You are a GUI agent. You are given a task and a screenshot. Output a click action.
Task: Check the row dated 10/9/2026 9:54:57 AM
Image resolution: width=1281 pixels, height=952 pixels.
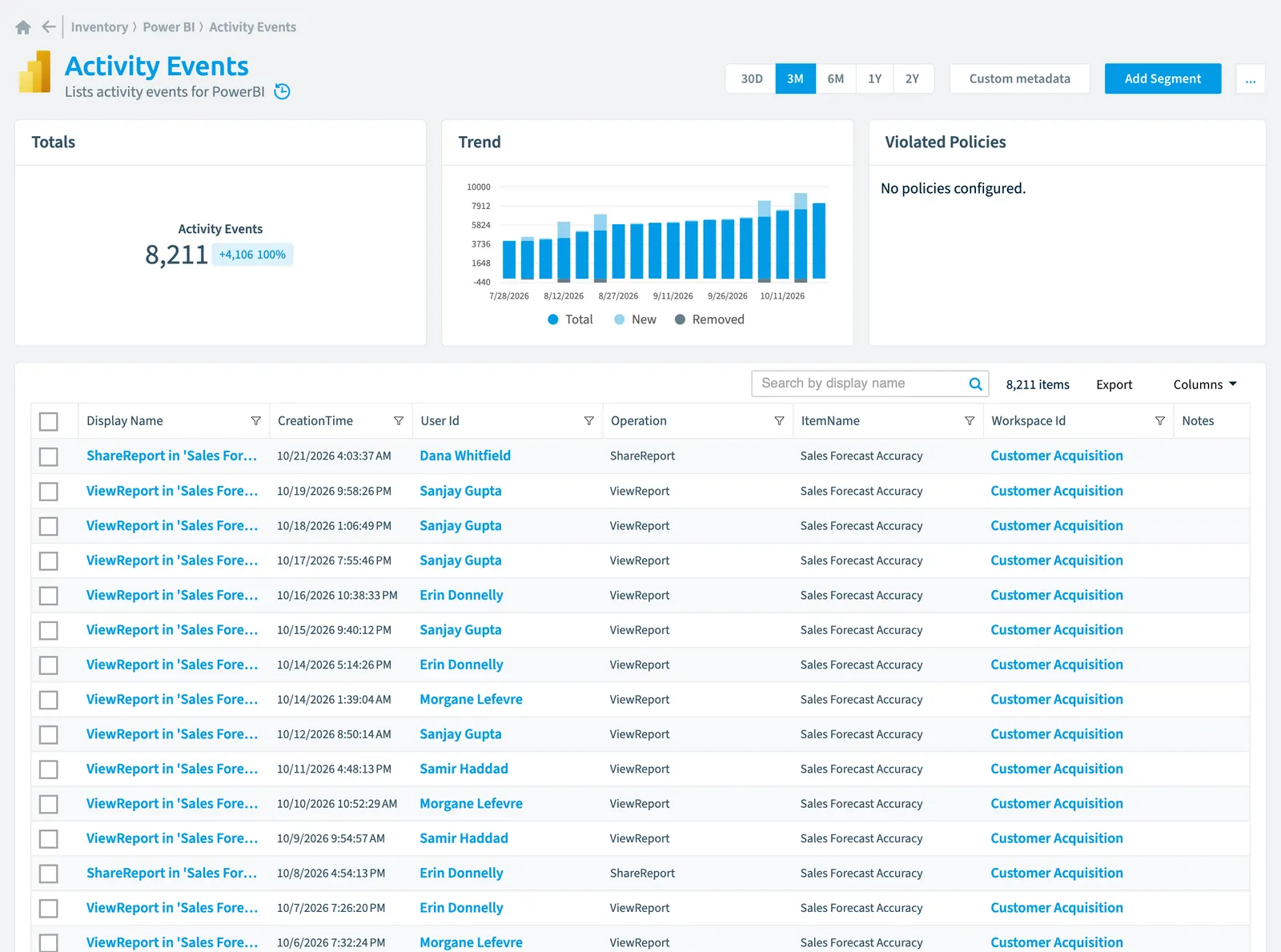click(49, 838)
